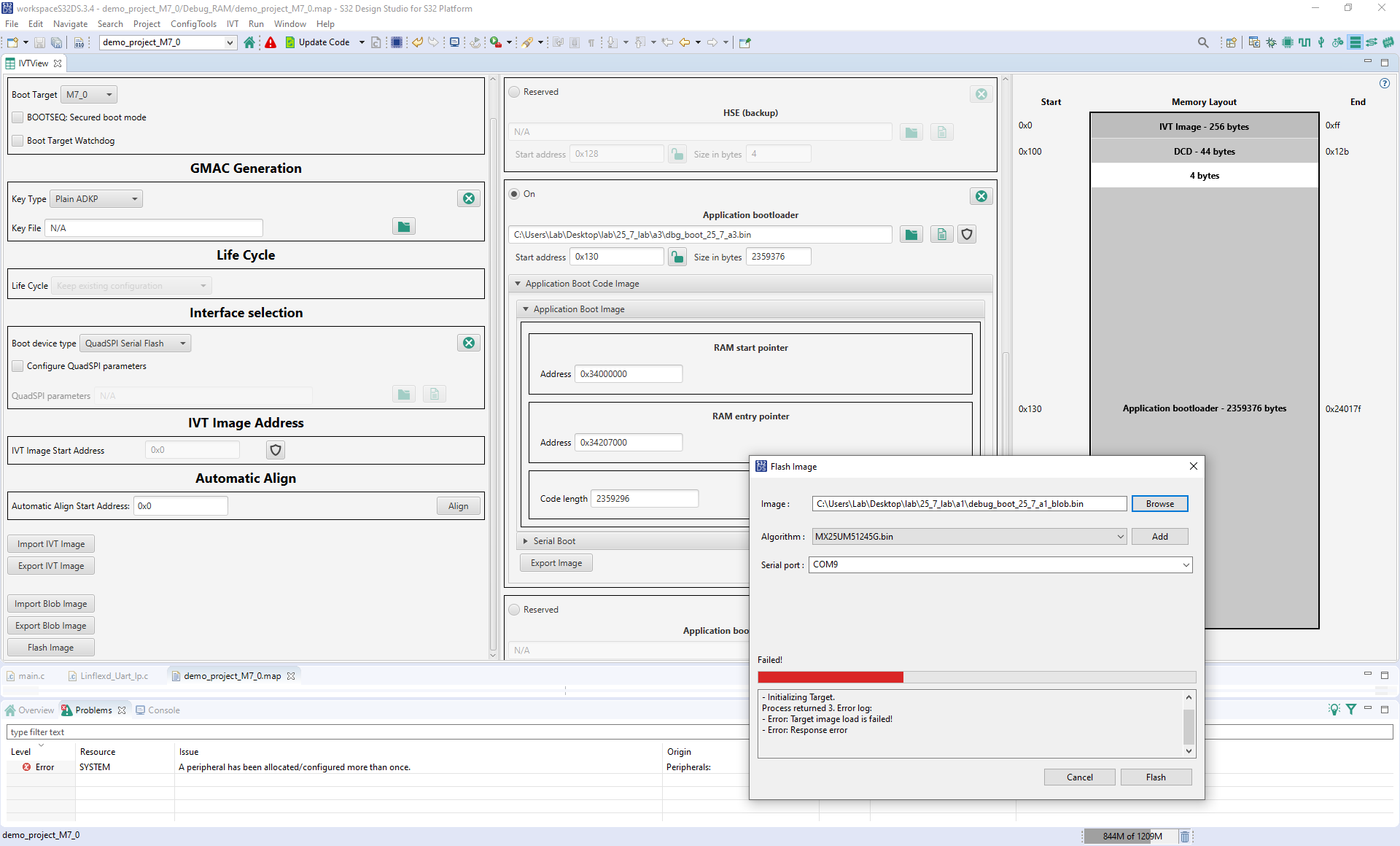
Task: Remove GMAC Key Type with green X icon
Action: click(469, 198)
